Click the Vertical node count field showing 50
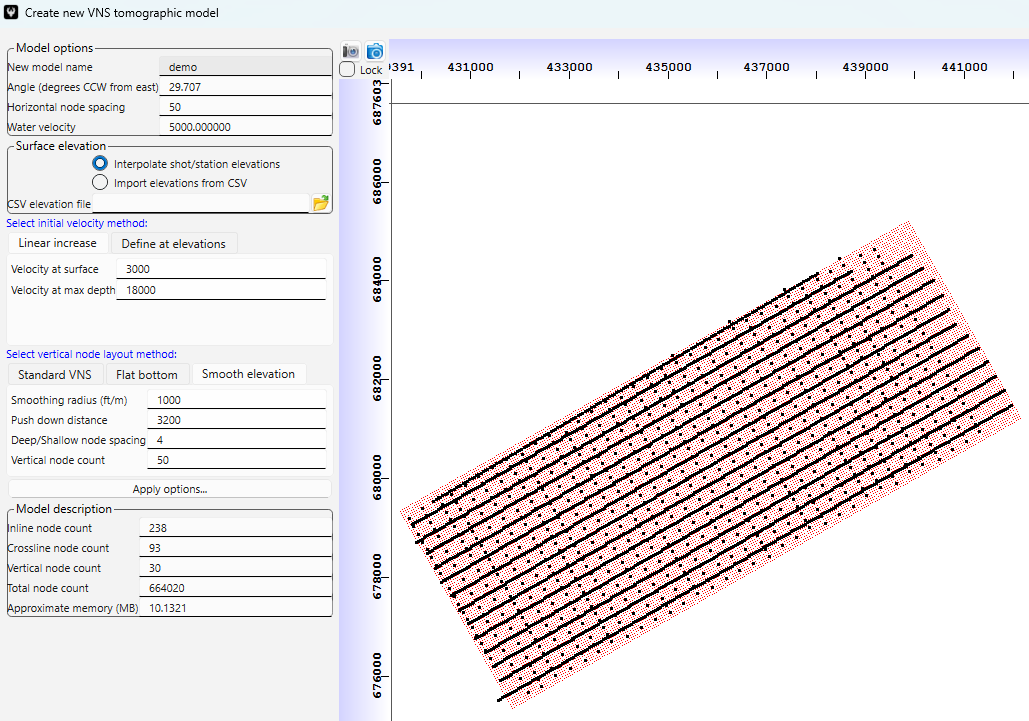The height and width of the screenshot is (721, 1029). 237,460
